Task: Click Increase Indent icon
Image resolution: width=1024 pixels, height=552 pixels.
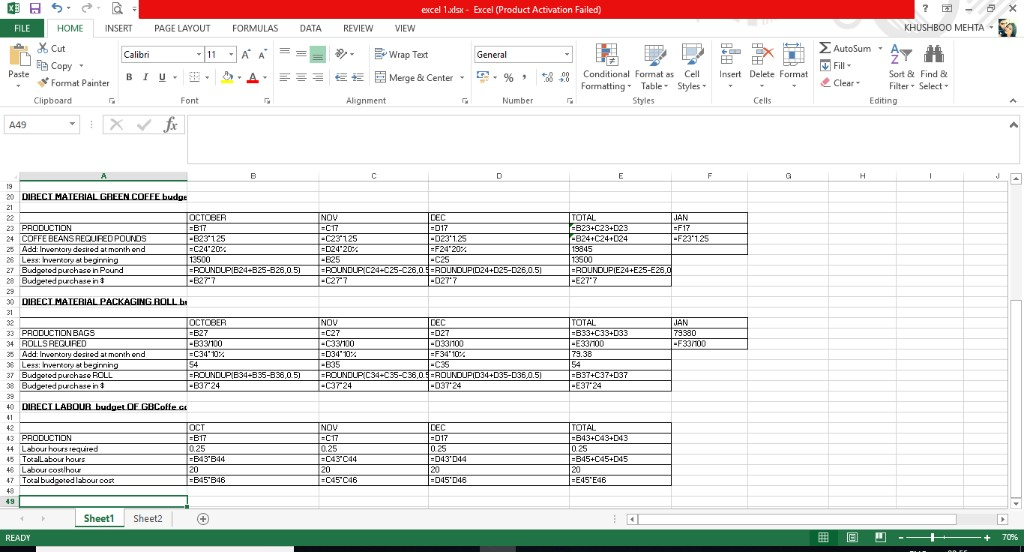Action: 357,77
